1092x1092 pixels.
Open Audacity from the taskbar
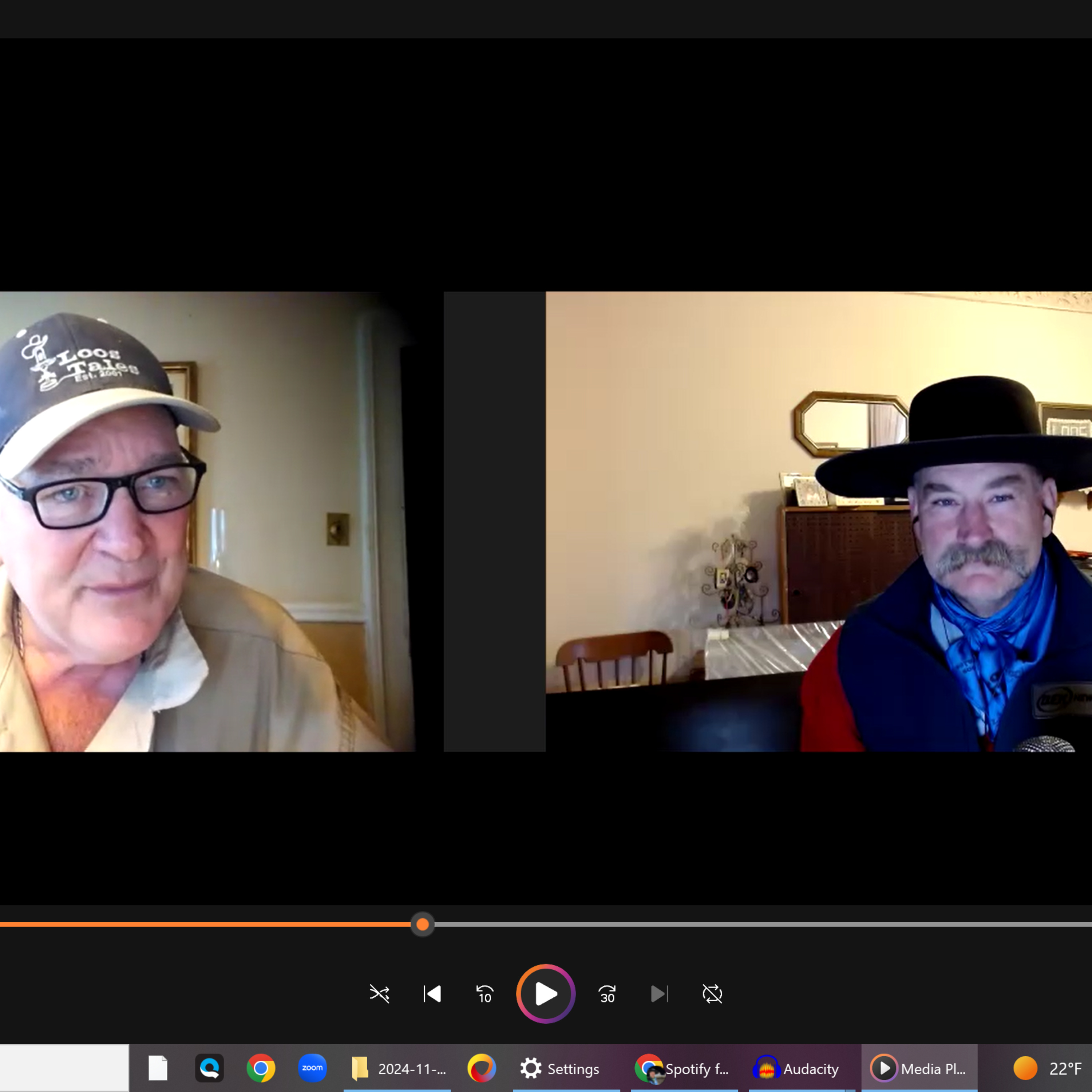point(797,1068)
